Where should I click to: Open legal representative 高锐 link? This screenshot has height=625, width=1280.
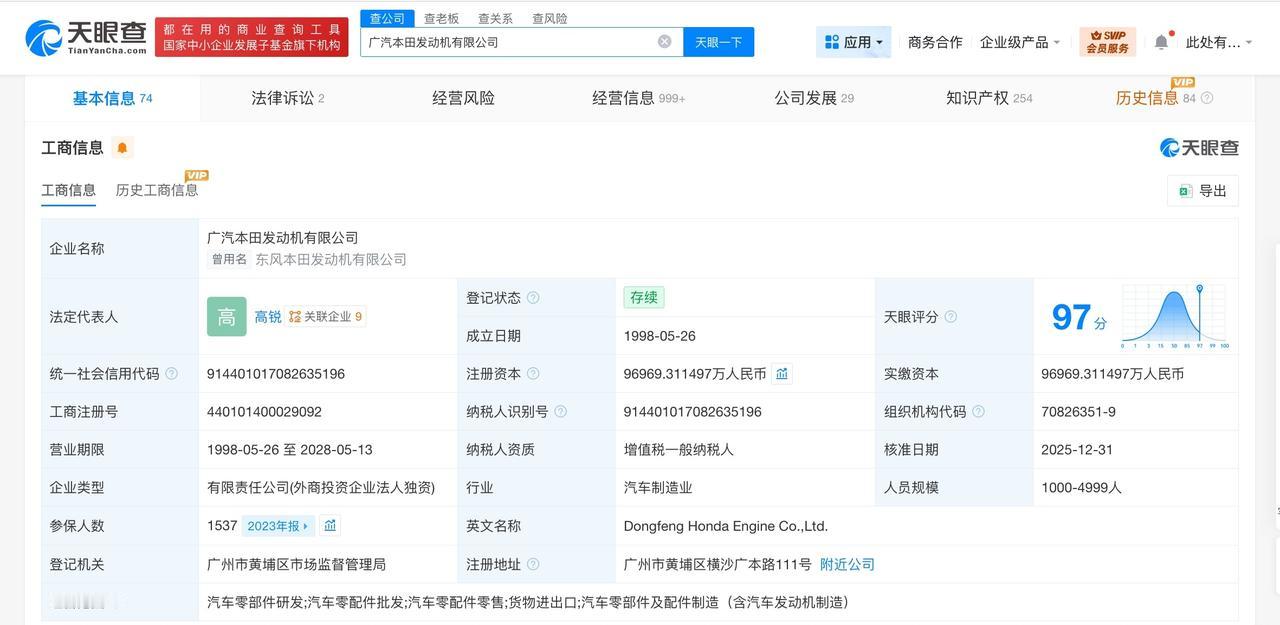click(268, 317)
